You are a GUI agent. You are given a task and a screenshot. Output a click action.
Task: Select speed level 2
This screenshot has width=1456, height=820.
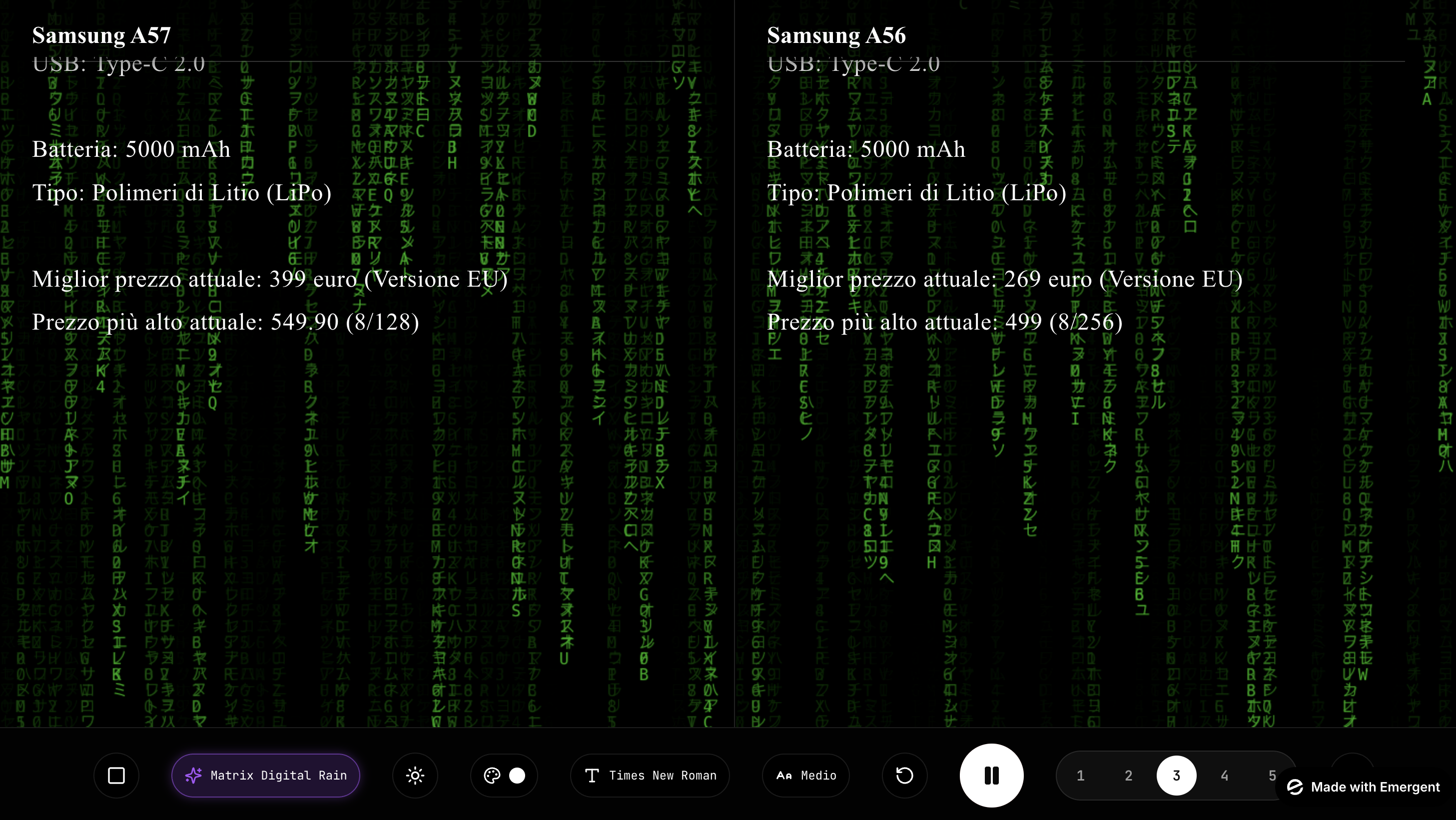[1128, 776]
